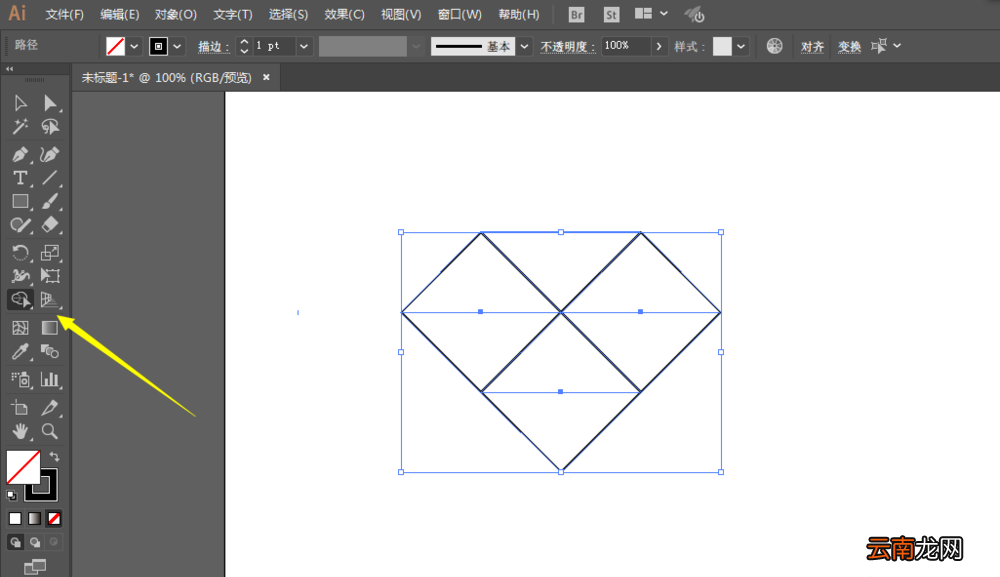Expand the control bar stroke color dropdown
Viewport: 1000px width, 577px height.
tap(177, 46)
